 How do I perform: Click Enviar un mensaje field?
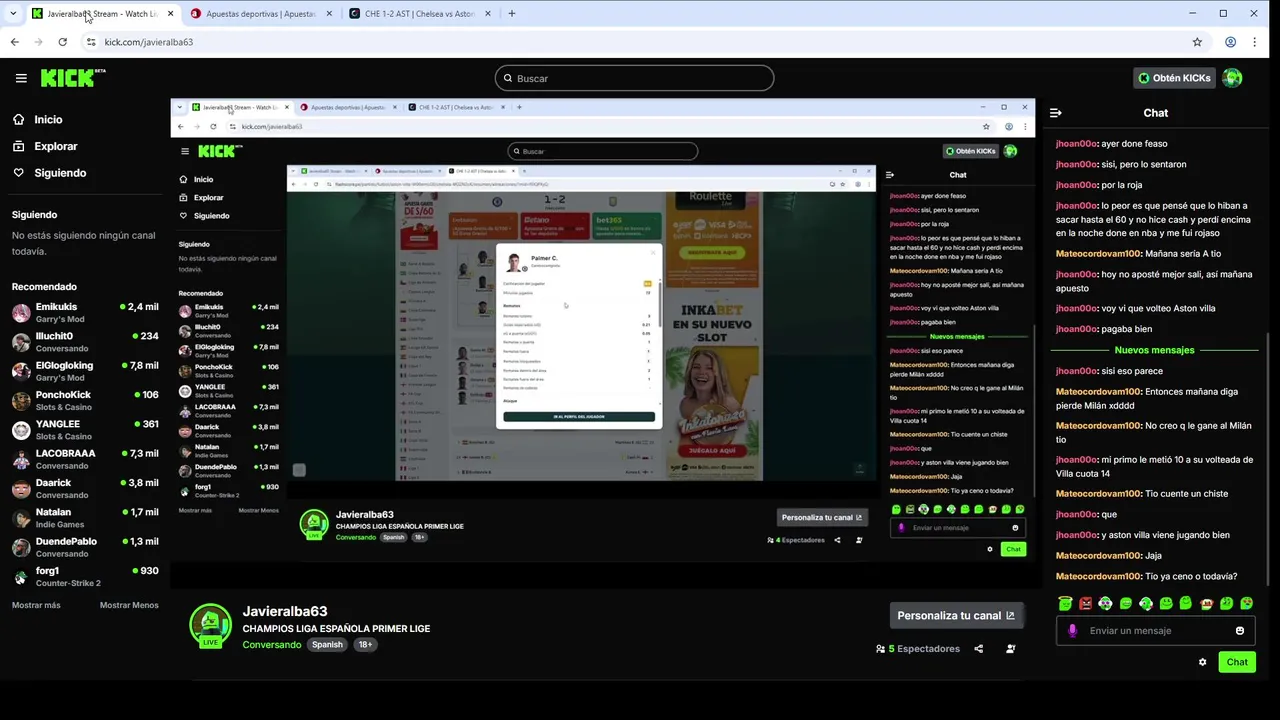pos(1156,631)
